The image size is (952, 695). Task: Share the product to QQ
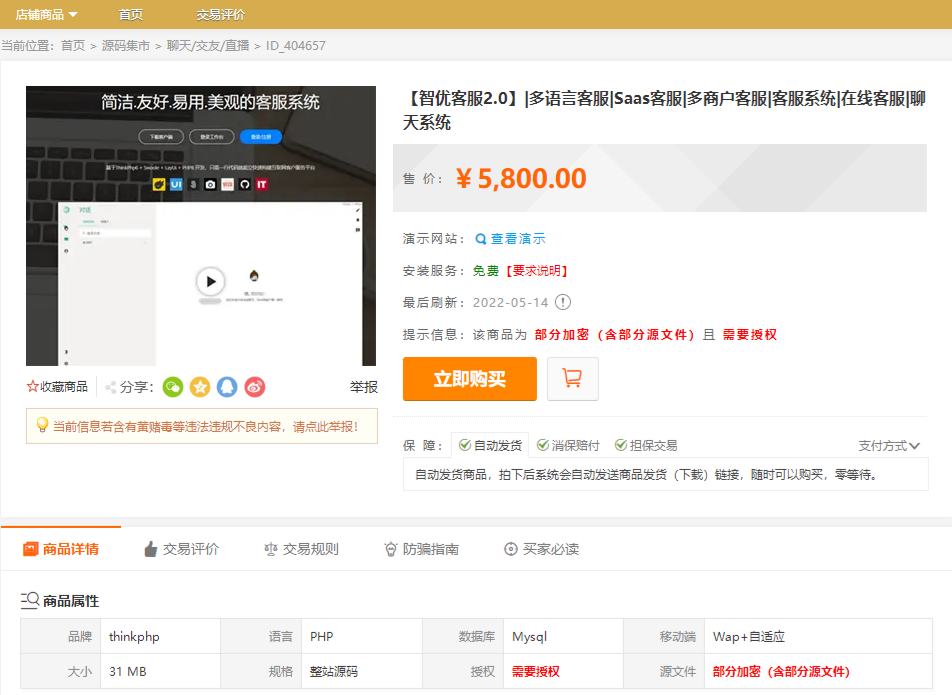click(x=227, y=387)
